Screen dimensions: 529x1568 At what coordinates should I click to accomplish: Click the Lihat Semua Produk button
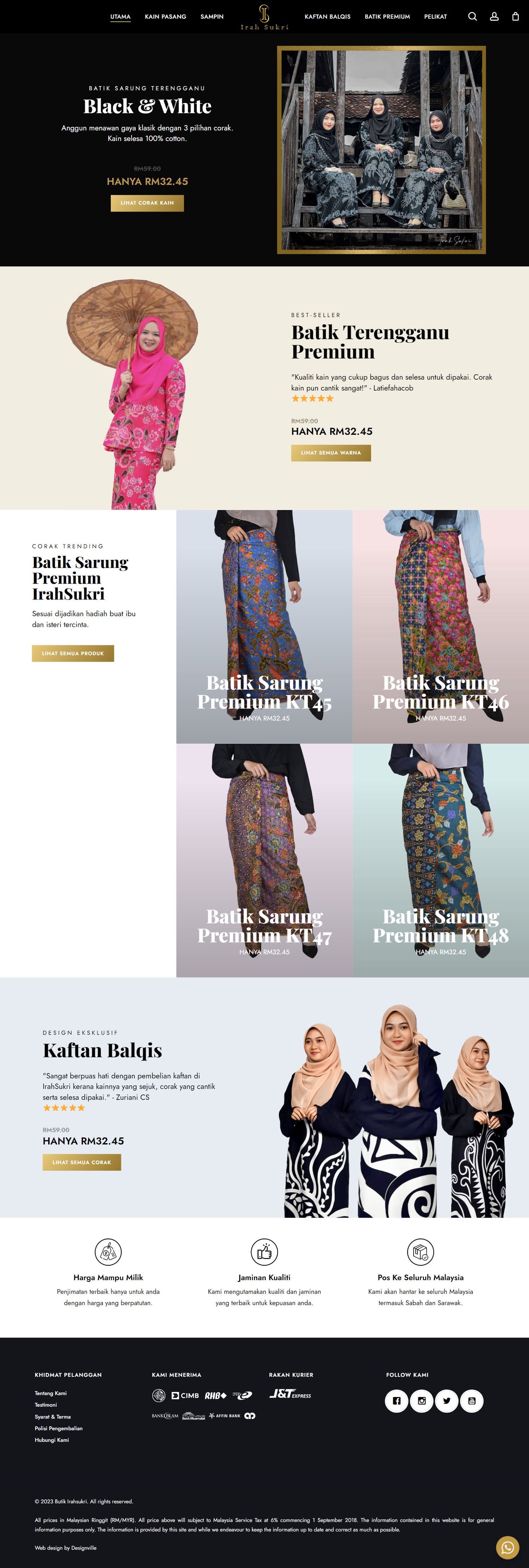(73, 653)
